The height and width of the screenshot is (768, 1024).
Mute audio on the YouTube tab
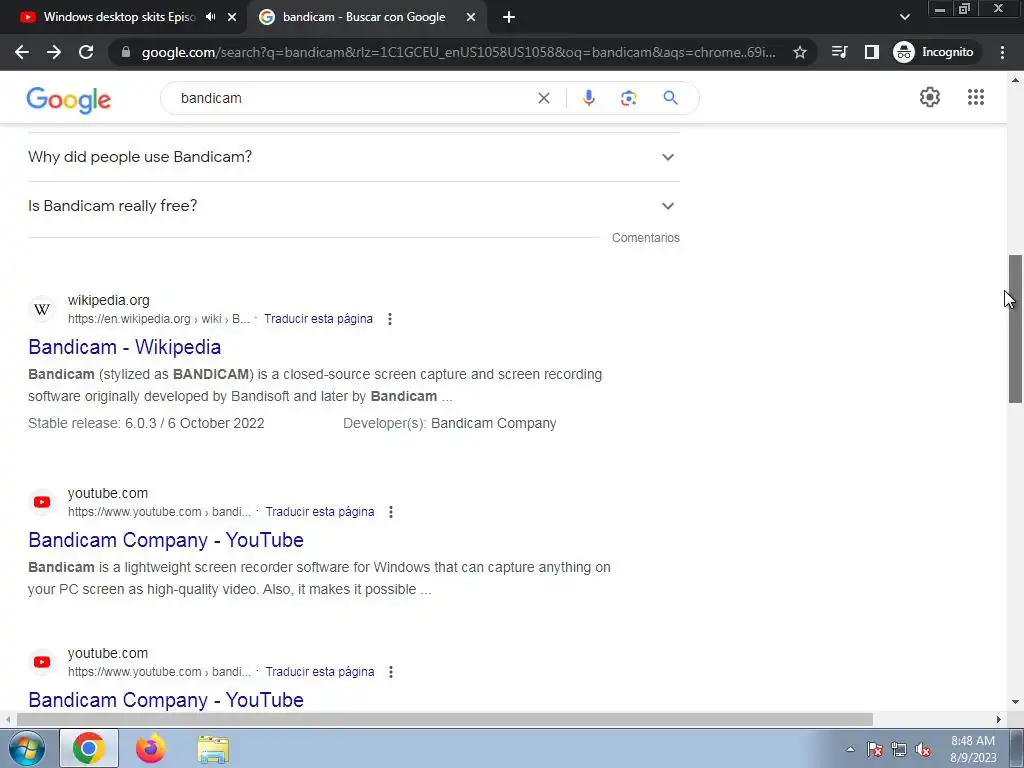(210, 17)
